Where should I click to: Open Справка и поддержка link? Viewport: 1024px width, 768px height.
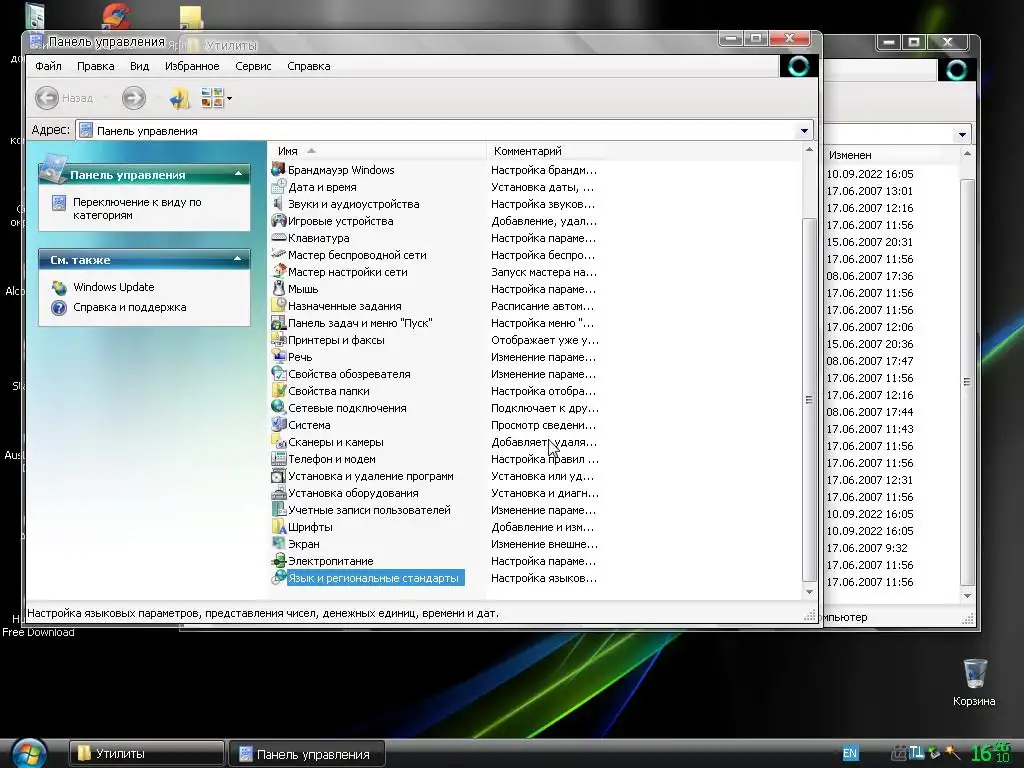click(x=129, y=307)
